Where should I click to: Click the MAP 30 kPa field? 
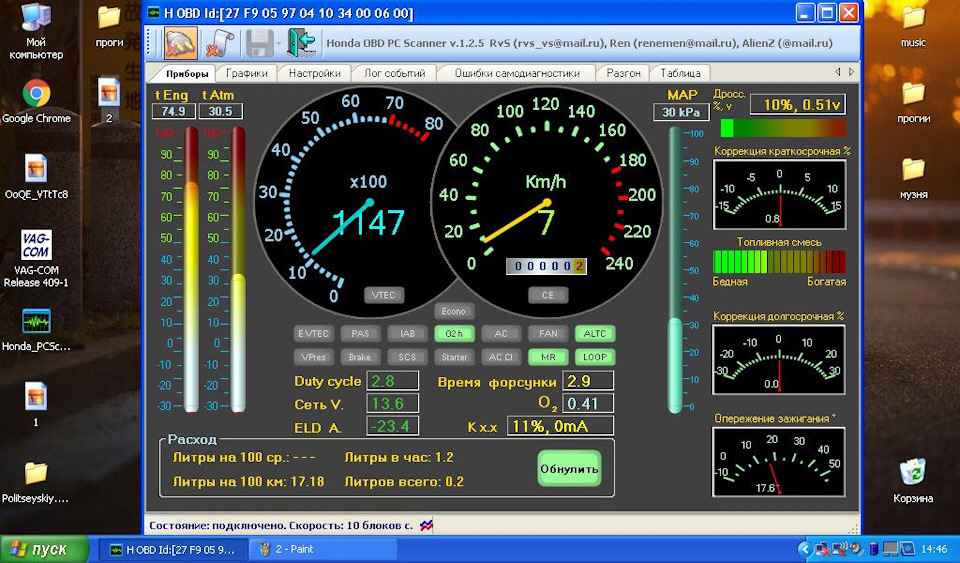(681, 112)
